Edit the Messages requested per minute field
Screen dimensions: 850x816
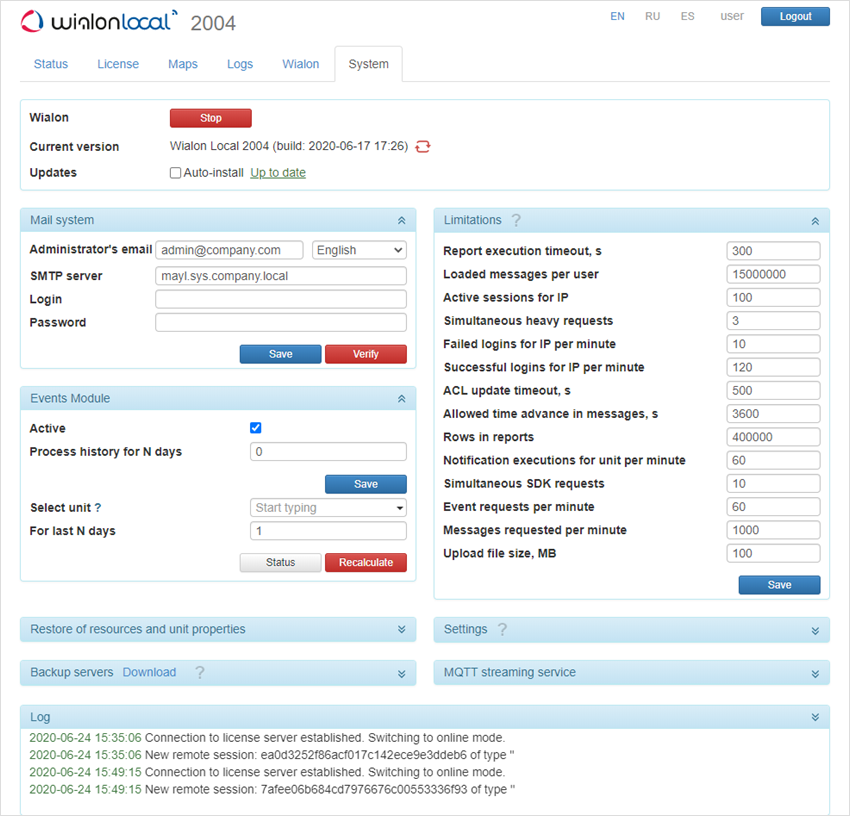[x=774, y=530]
